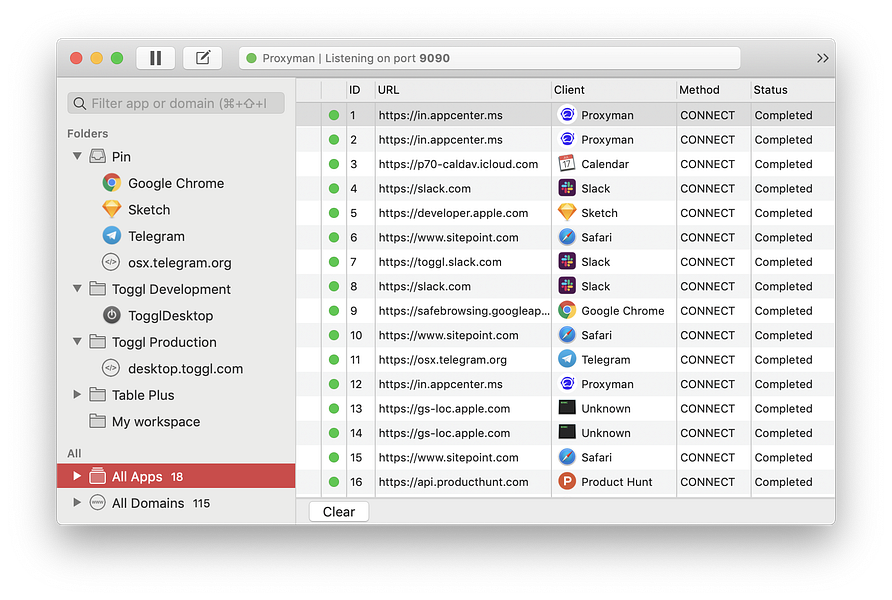The height and width of the screenshot is (600, 892).
Task: Click the All Apps 18 count
Action: [x=177, y=477]
